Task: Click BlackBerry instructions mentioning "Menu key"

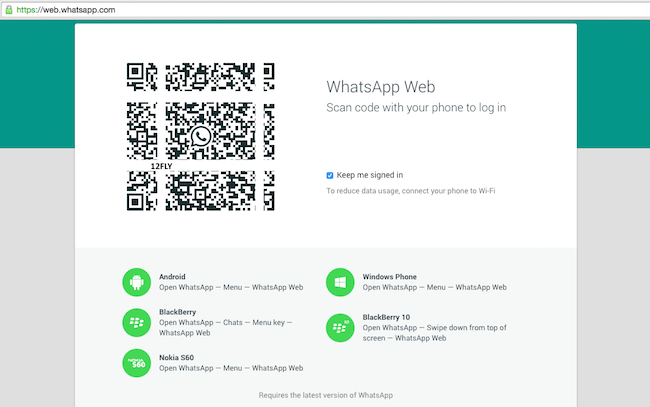Action: coord(226,327)
